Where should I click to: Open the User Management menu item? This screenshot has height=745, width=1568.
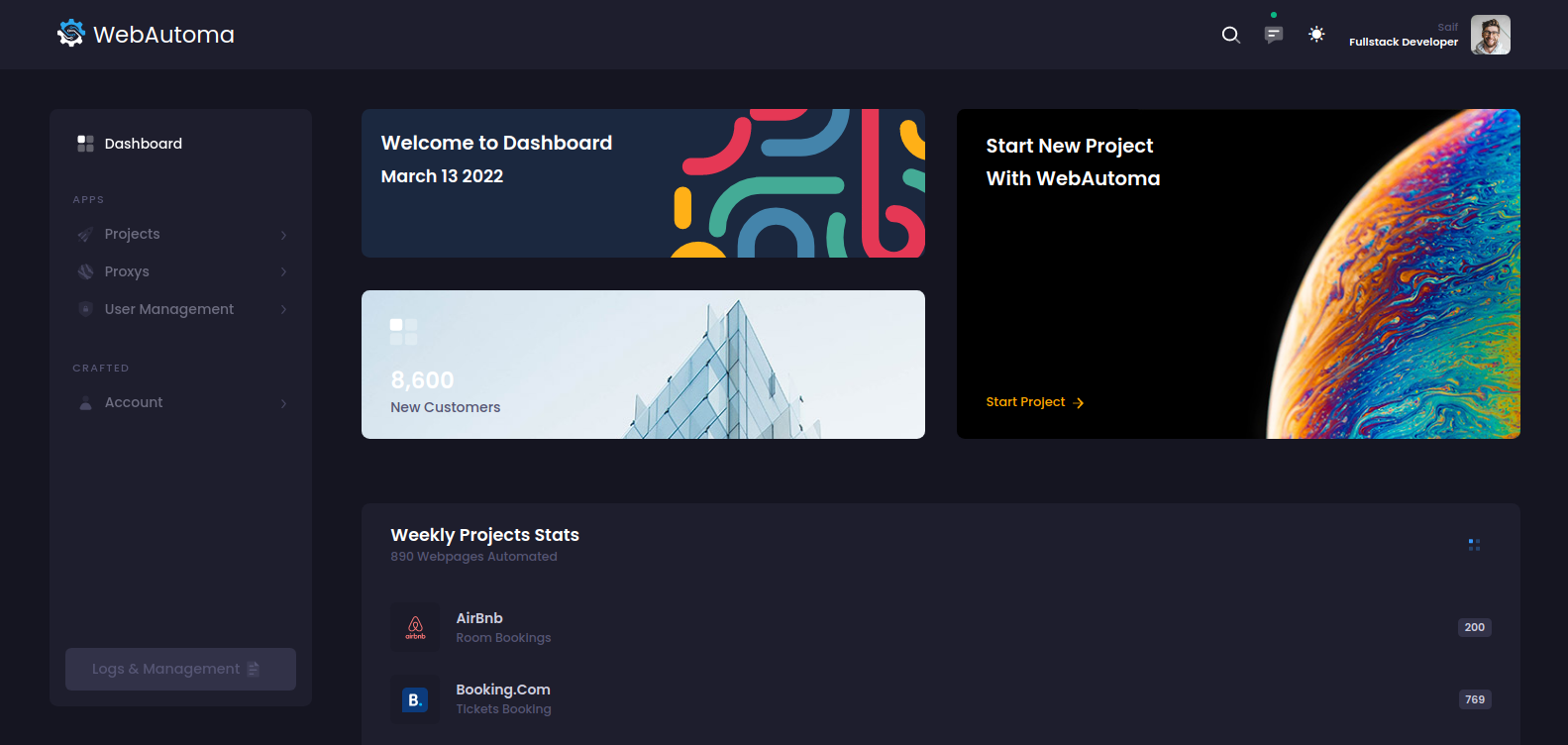[x=168, y=309]
